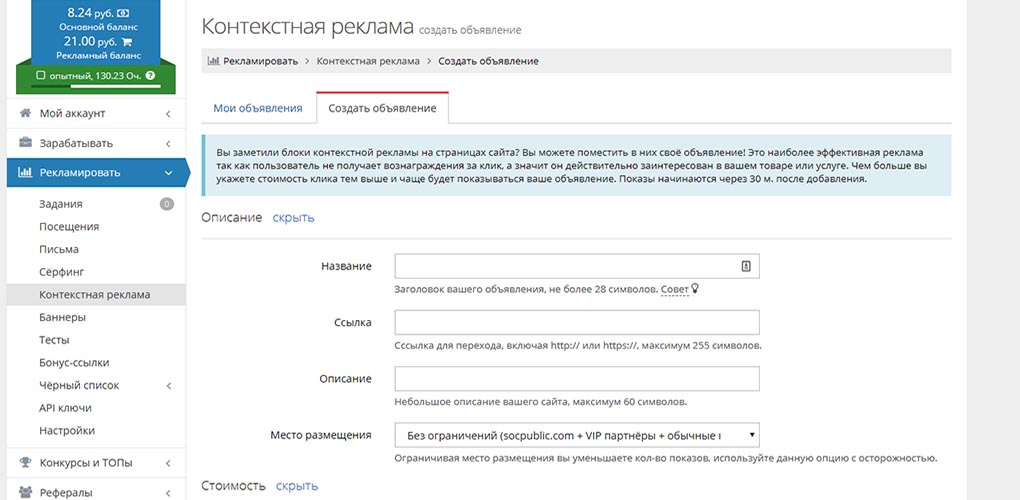Focus the Описание input field

click(577, 378)
